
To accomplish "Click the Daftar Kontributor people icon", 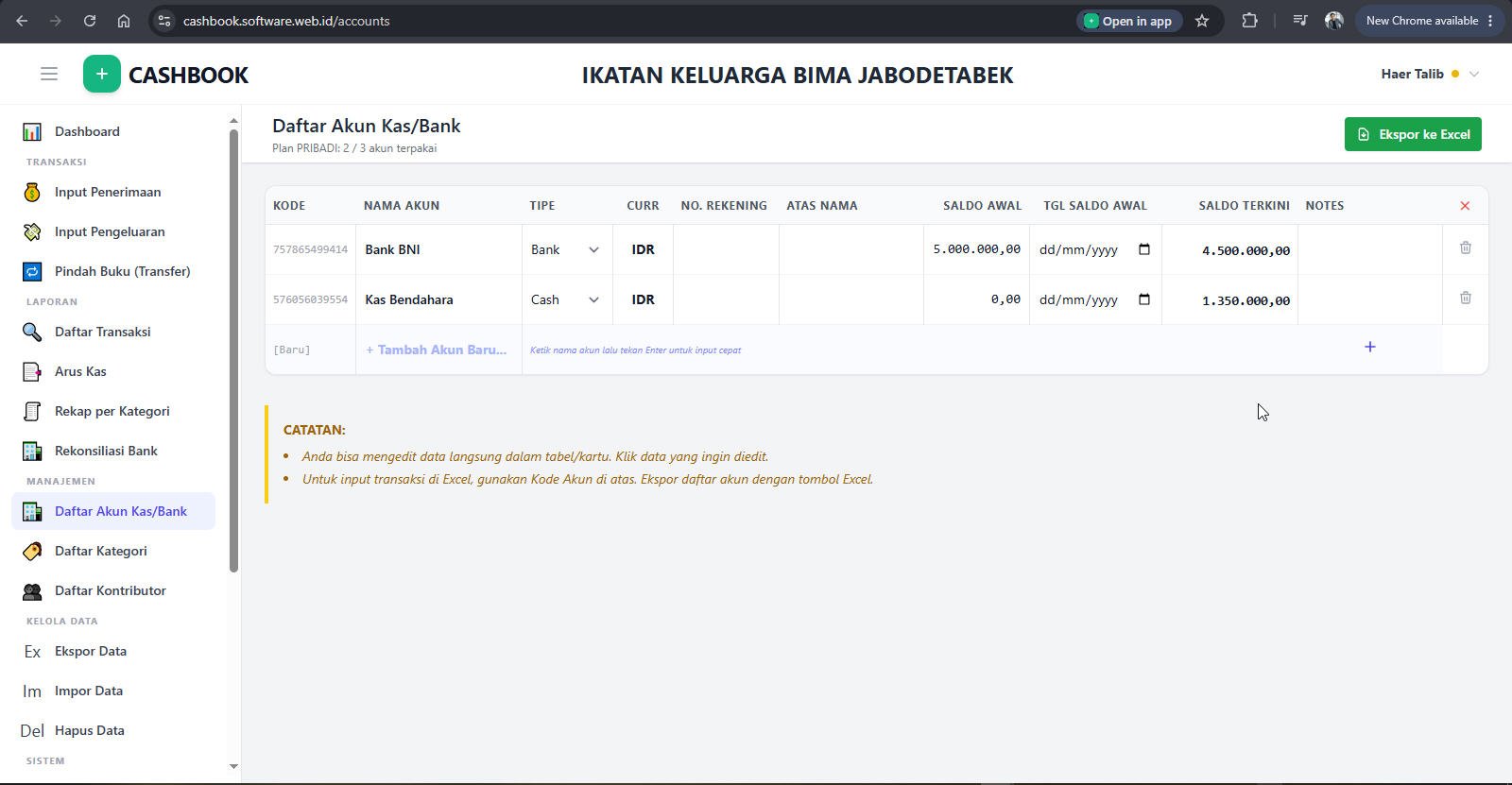I will pyautogui.click(x=32, y=590).
